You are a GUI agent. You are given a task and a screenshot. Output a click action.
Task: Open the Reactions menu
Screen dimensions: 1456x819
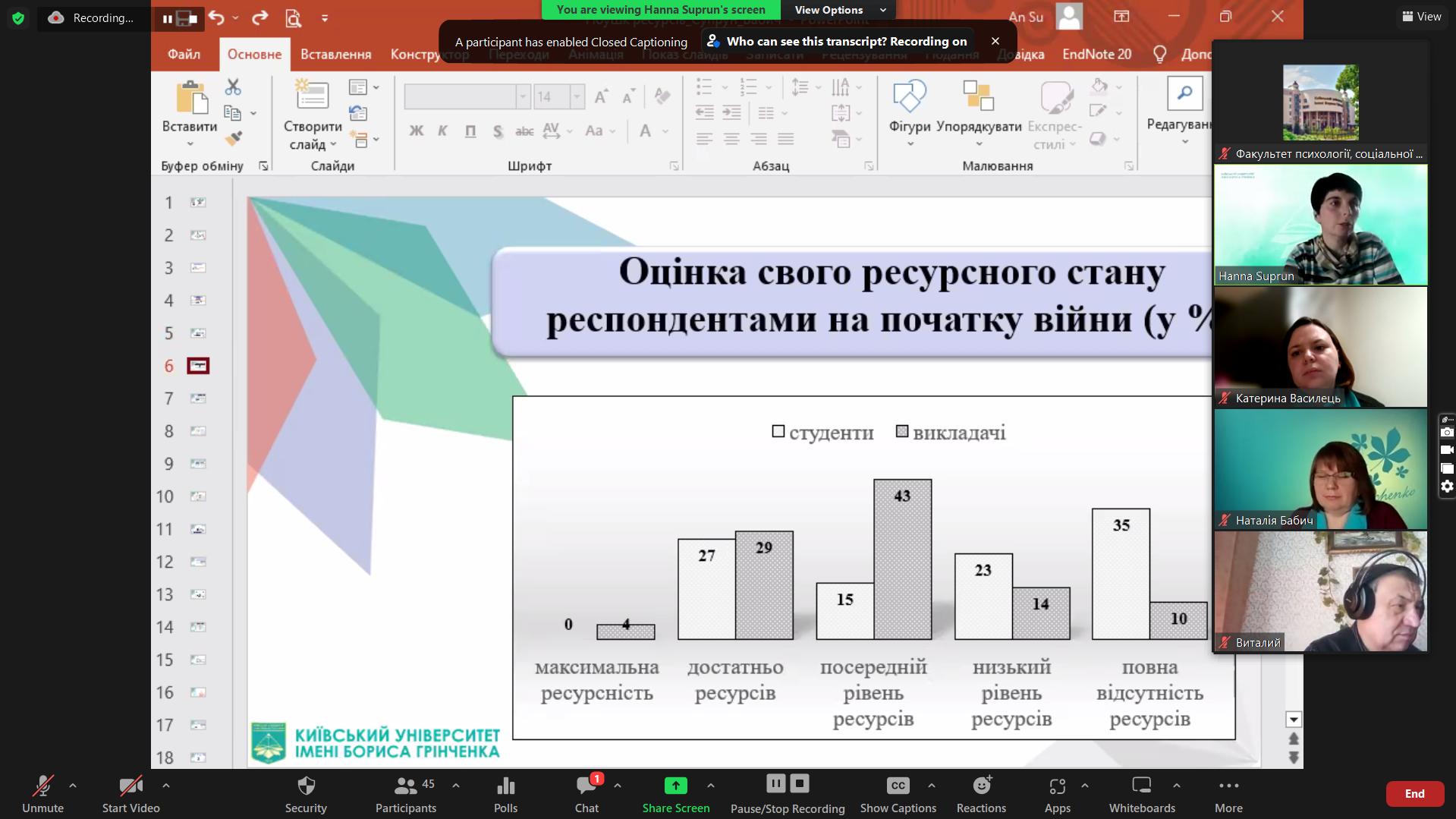pyautogui.click(x=981, y=786)
